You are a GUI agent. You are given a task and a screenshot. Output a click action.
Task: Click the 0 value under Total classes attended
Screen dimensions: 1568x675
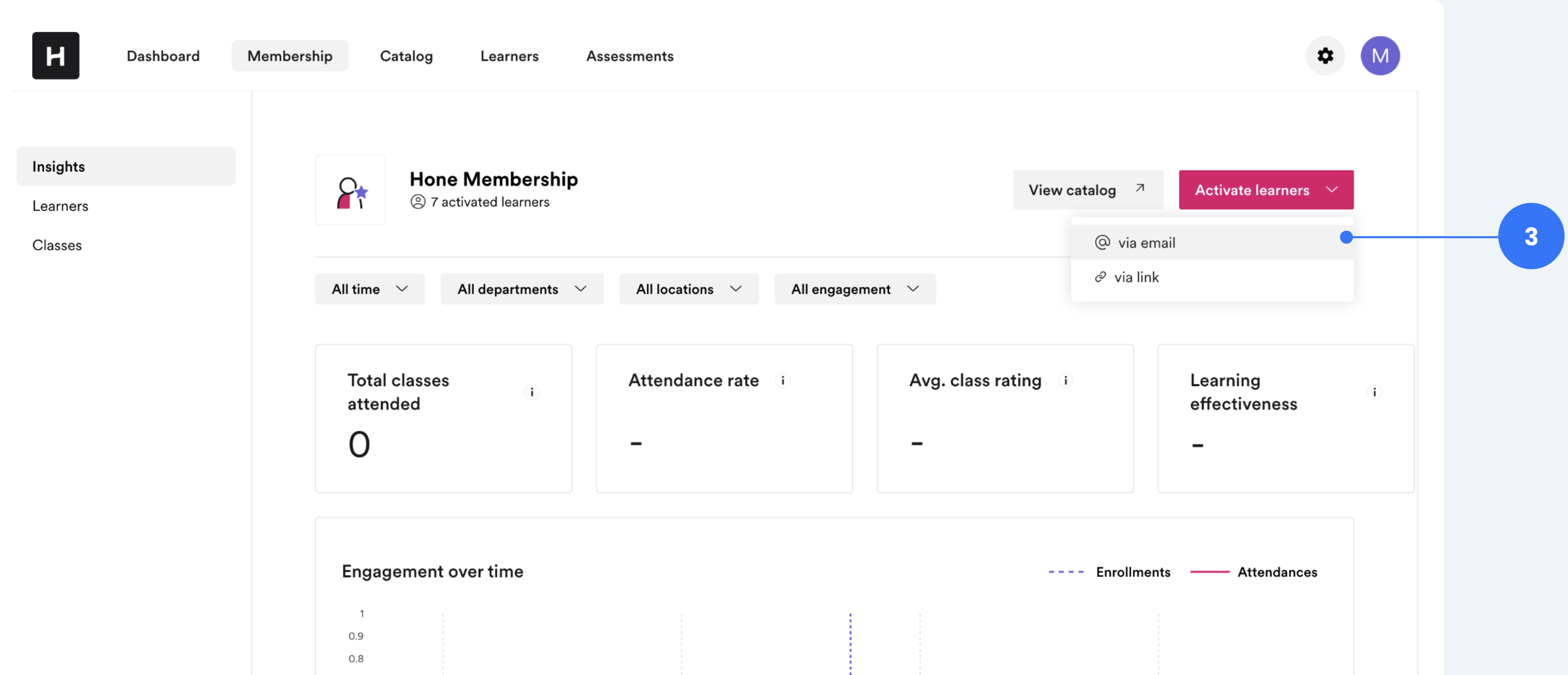[359, 444]
